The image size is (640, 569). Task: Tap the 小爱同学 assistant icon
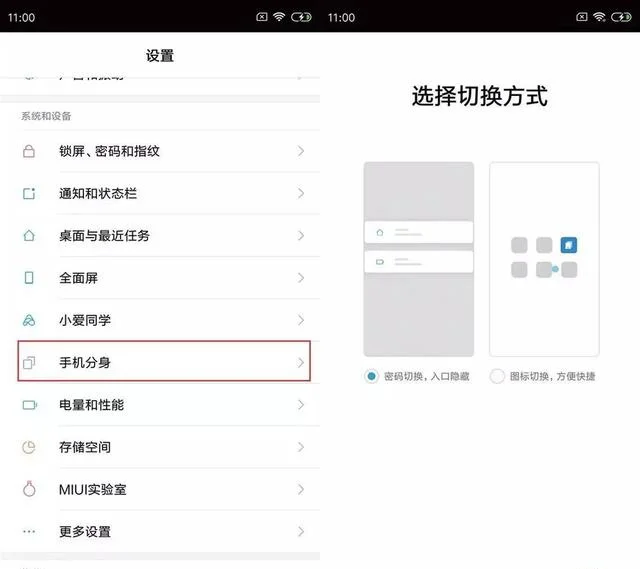point(29,320)
